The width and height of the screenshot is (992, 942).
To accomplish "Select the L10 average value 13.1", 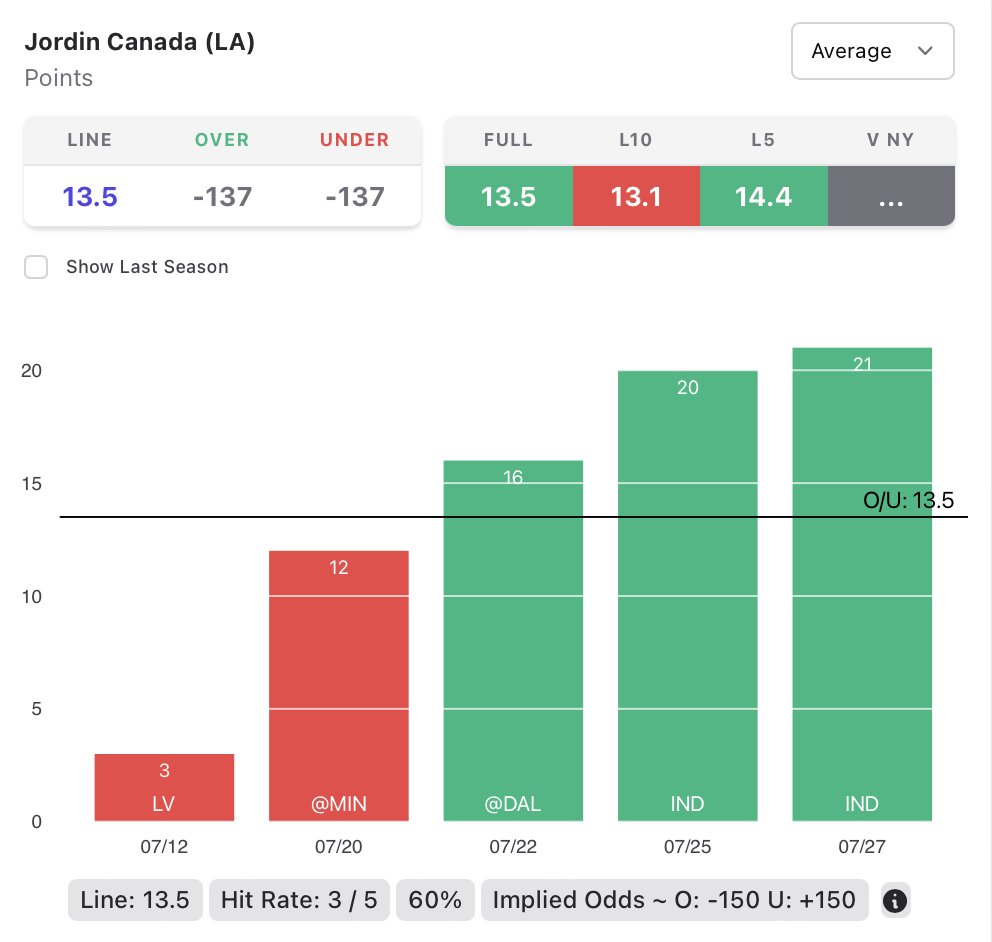I will tap(636, 196).
